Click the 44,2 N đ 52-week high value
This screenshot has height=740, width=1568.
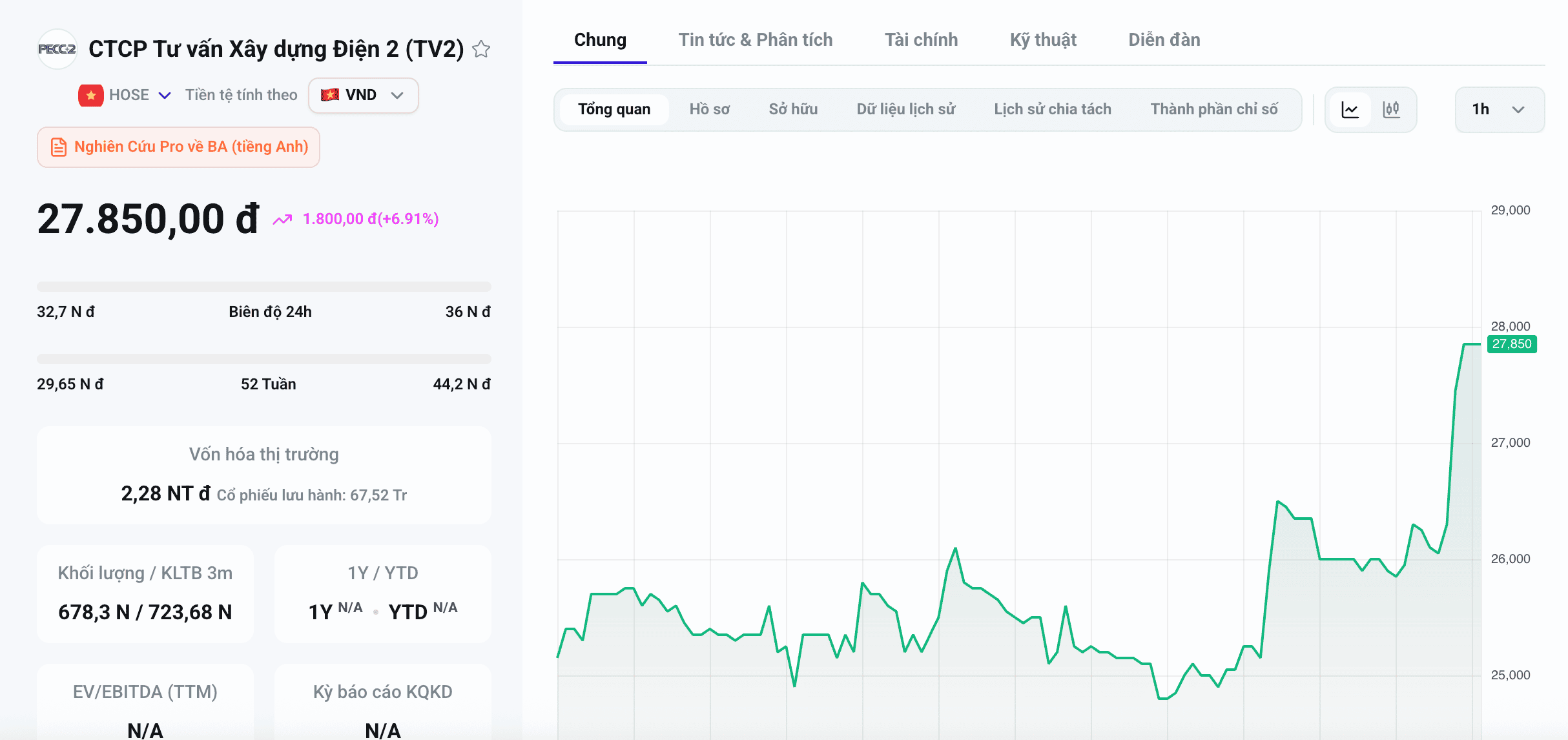tap(462, 385)
